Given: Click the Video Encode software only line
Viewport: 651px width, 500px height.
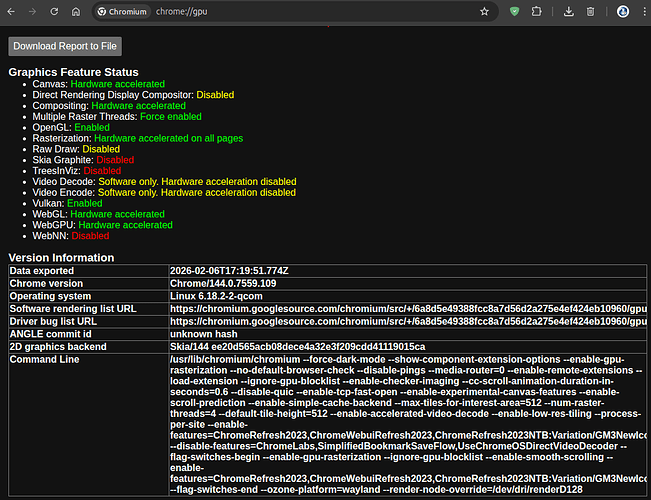Looking at the screenshot, I should click(164, 192).
